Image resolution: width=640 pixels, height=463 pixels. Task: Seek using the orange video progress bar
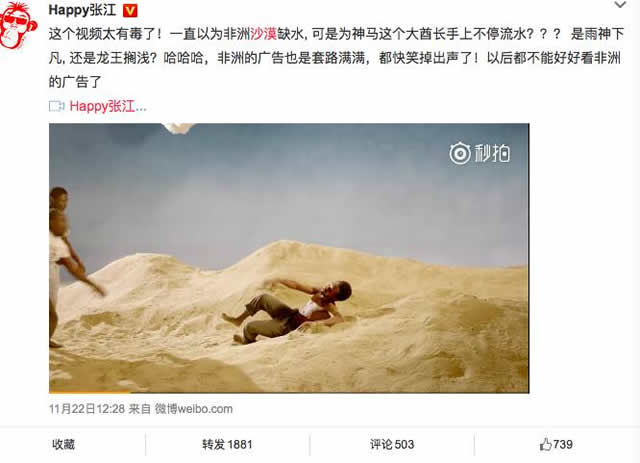(x=89, y=392)
